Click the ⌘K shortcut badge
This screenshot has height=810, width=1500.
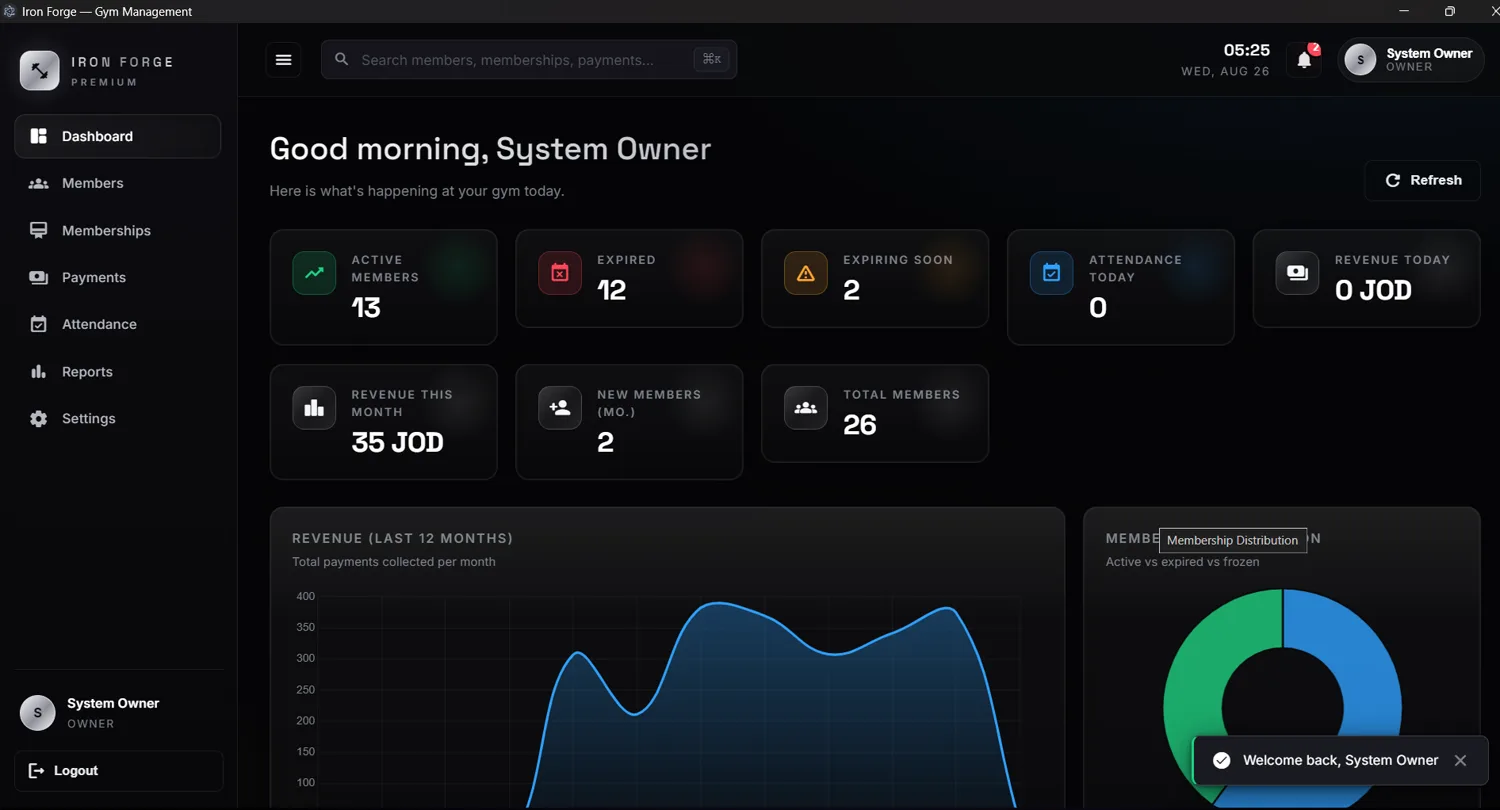pos(712,60)
